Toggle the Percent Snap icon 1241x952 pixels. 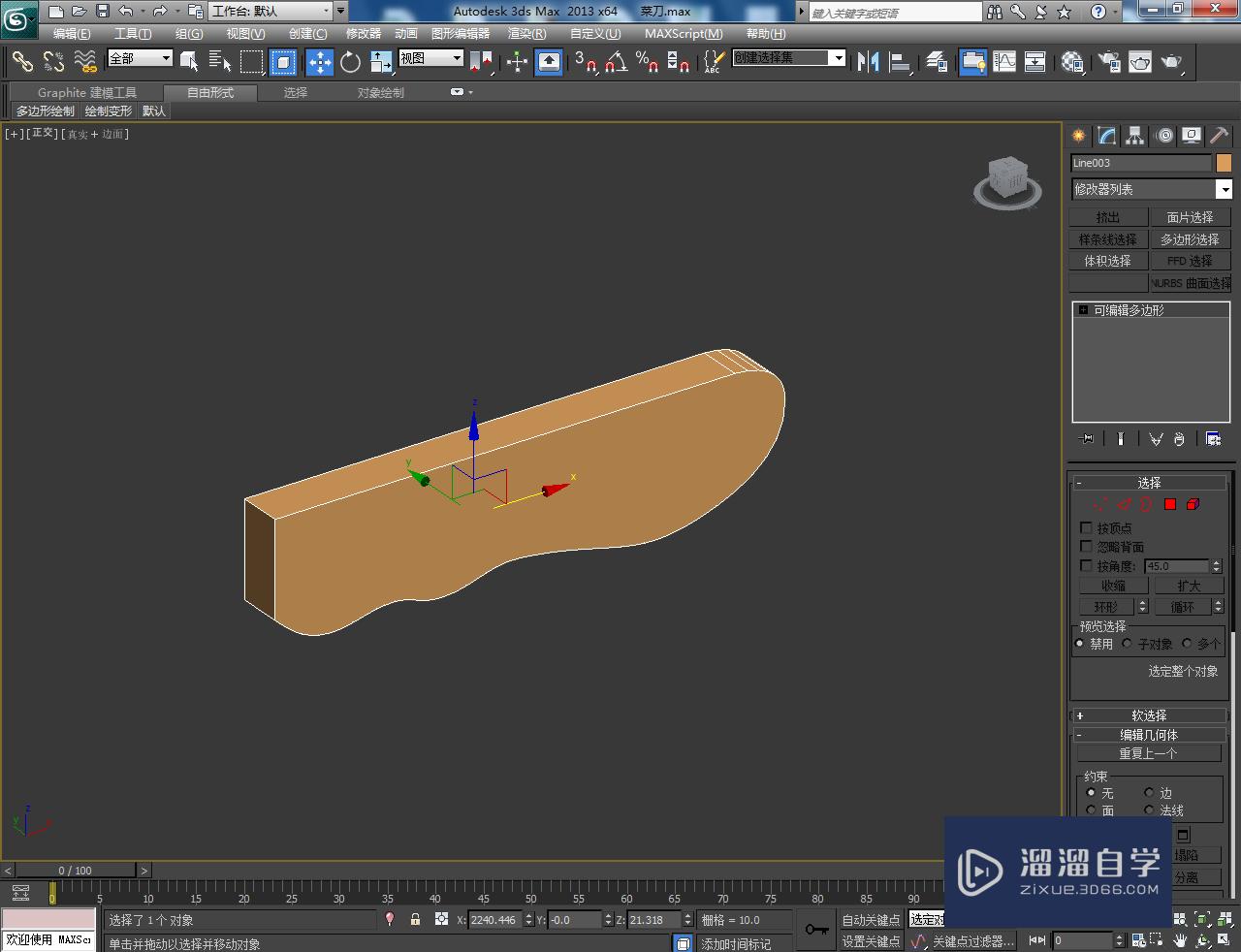[648, 62]
